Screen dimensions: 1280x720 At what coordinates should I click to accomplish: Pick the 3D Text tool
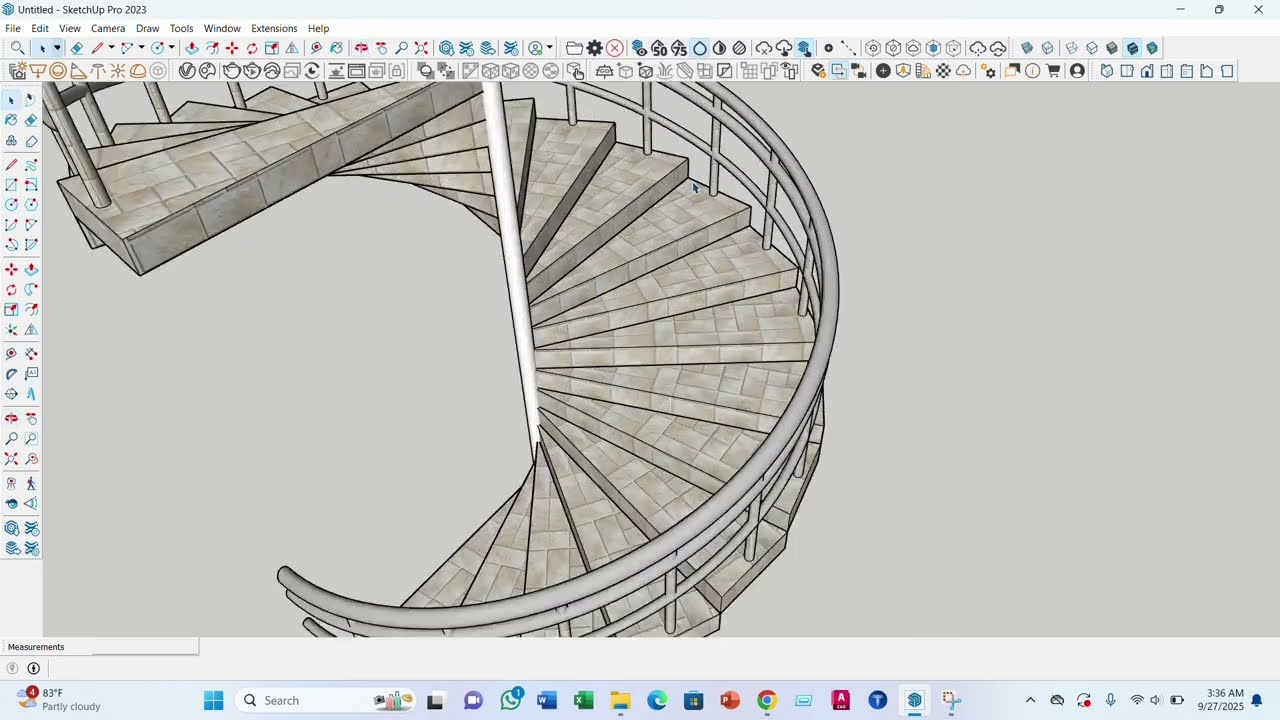[31, 394]
